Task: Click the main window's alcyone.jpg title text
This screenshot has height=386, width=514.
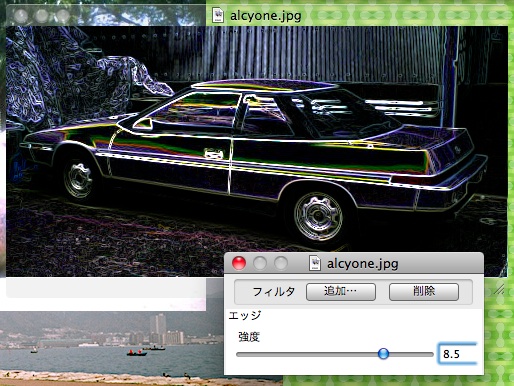Action: tap(266, 16)
